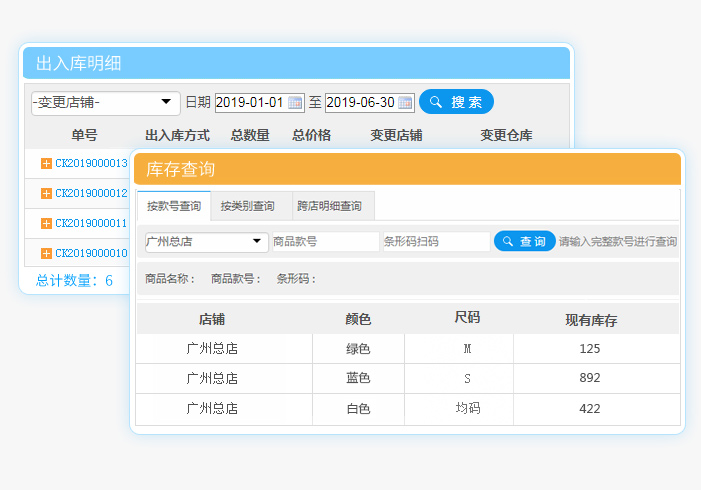Focus the 条形码扫码 input field

[435, 241]
